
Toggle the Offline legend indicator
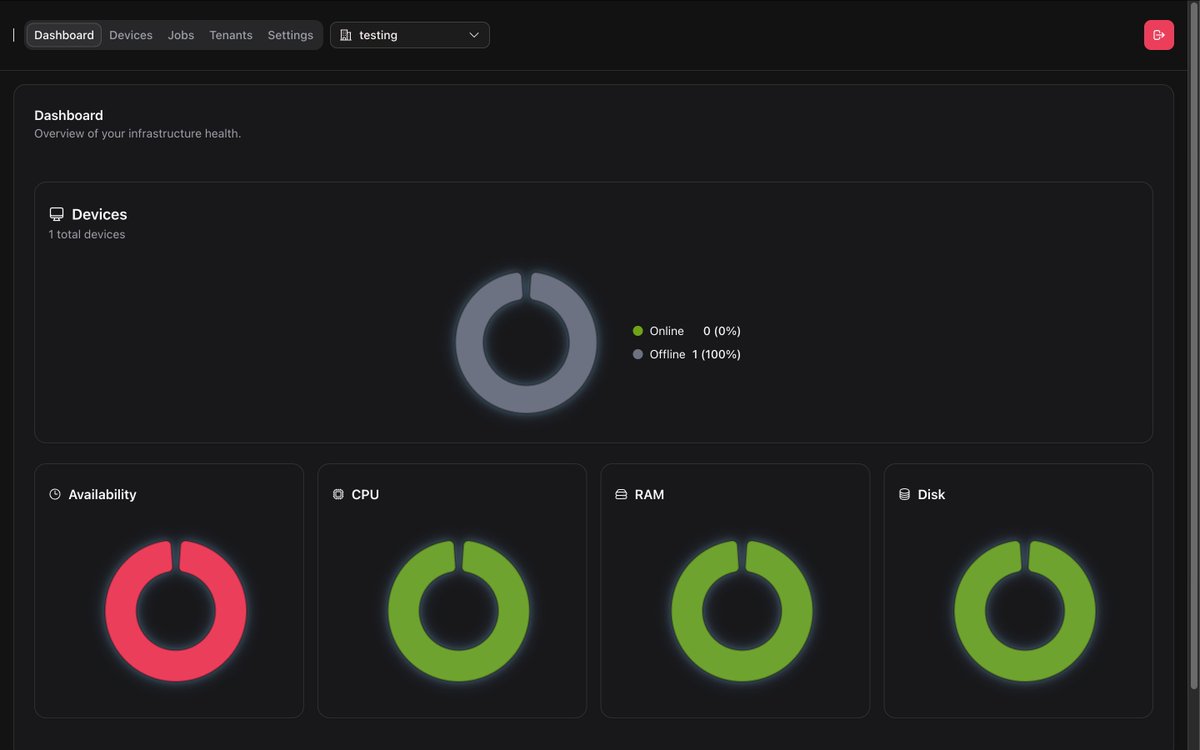click(637, 354)
